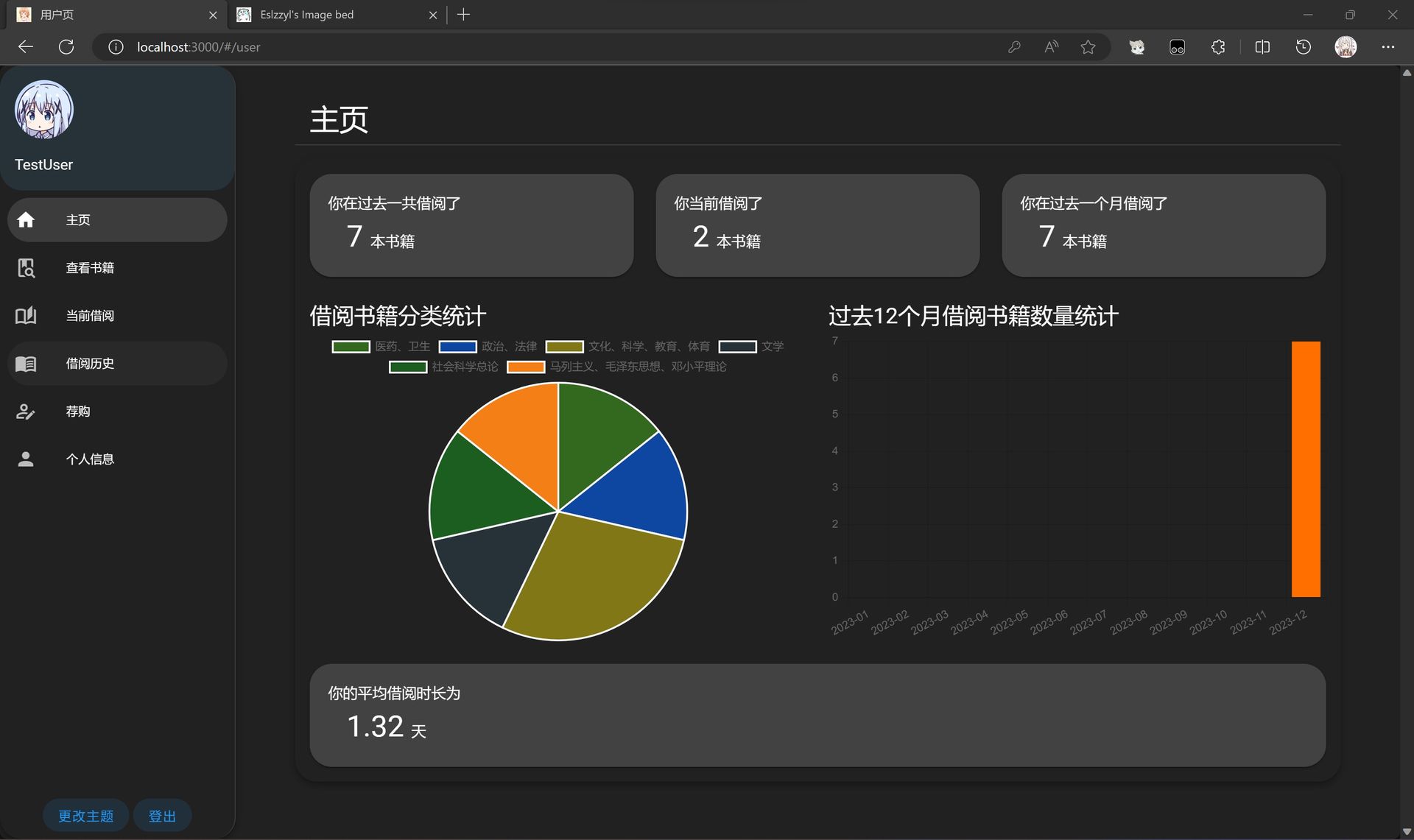Toggle the 文学 legend swatch
Image resolution: width=1414 pixels, height=840 pixels.
point(737,347)
